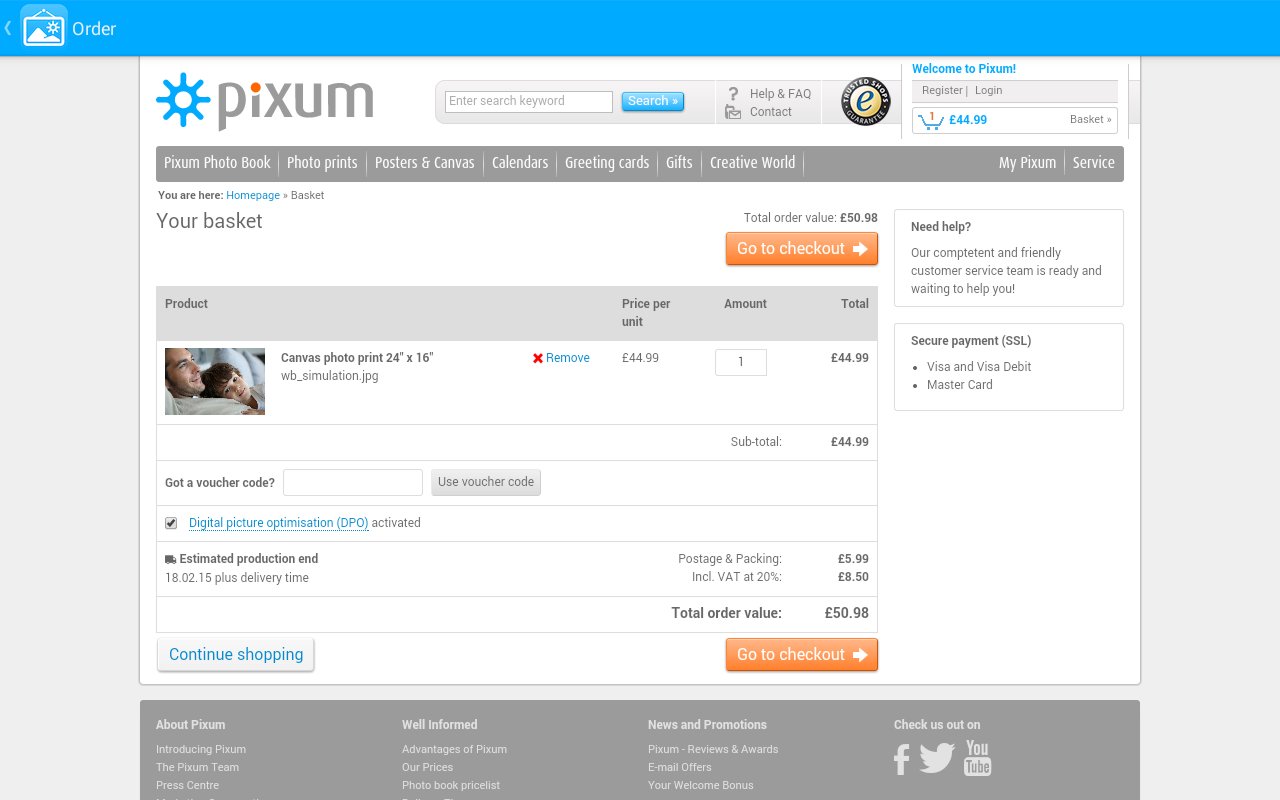
Task: Click the estimated production truck icon
Action: (170, 559)
